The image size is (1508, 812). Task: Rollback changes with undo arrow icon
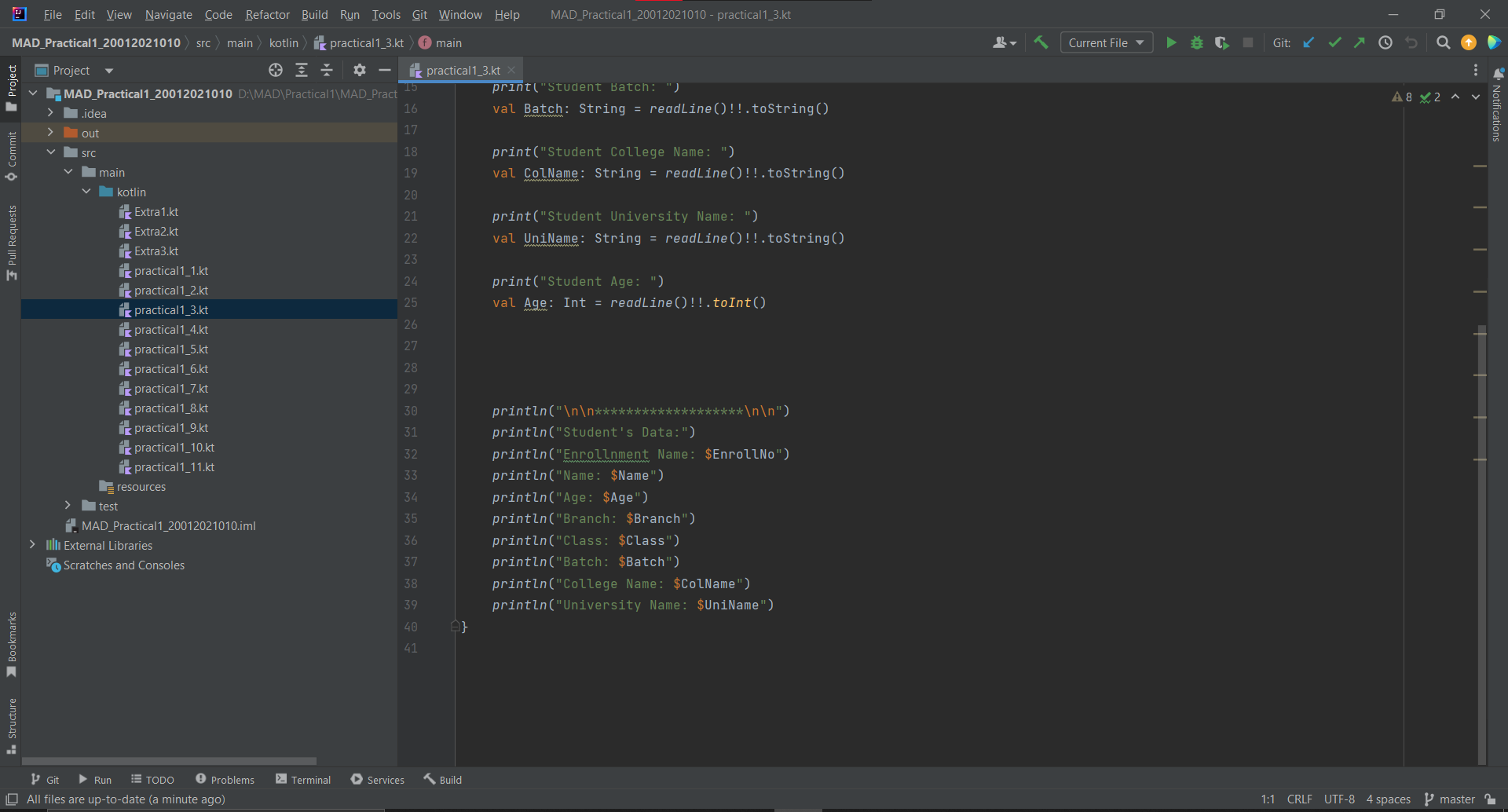point(1411,43)
